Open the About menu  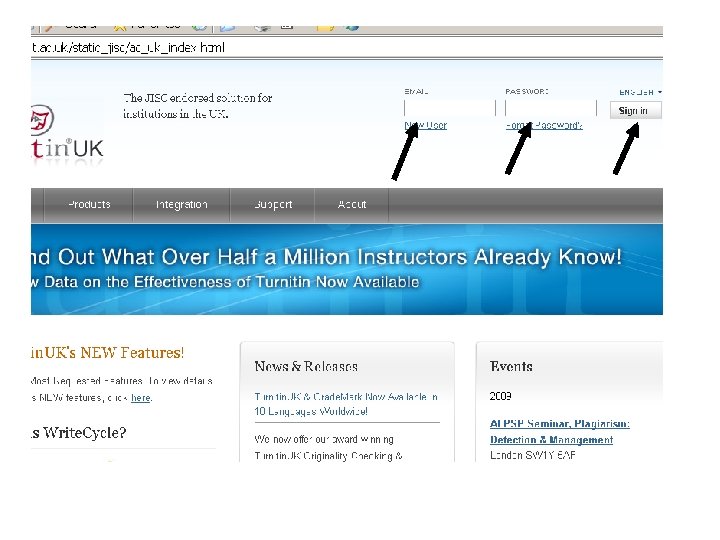pos(352,205)
